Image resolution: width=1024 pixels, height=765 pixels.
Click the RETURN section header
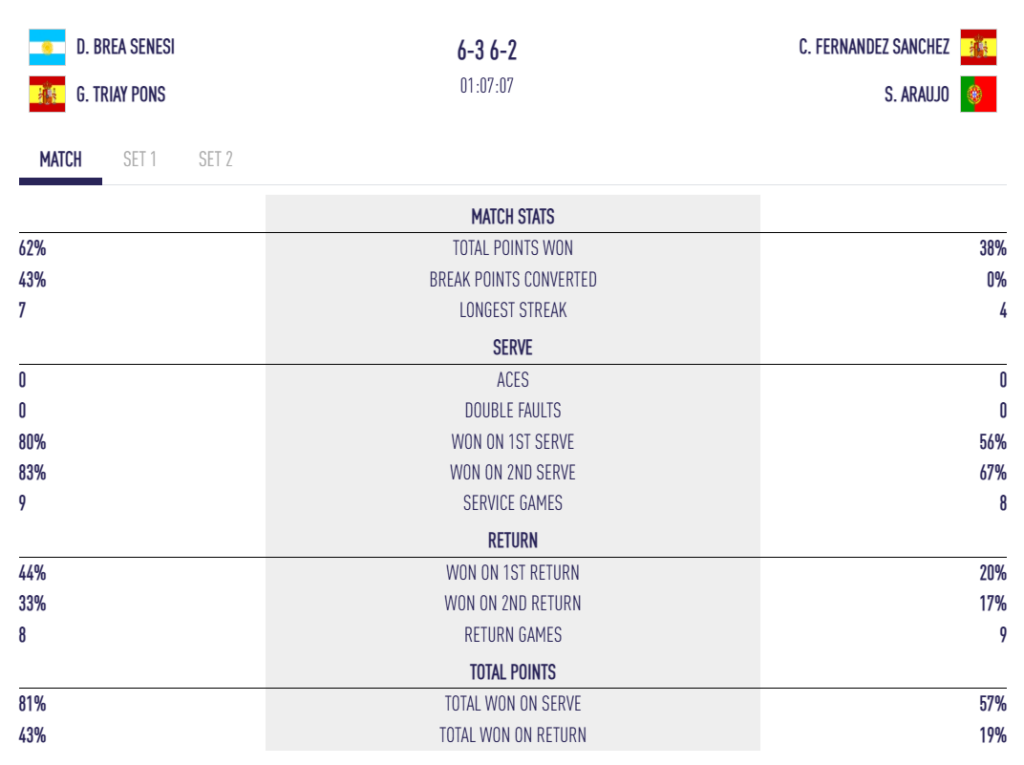(x=513, y=541)
